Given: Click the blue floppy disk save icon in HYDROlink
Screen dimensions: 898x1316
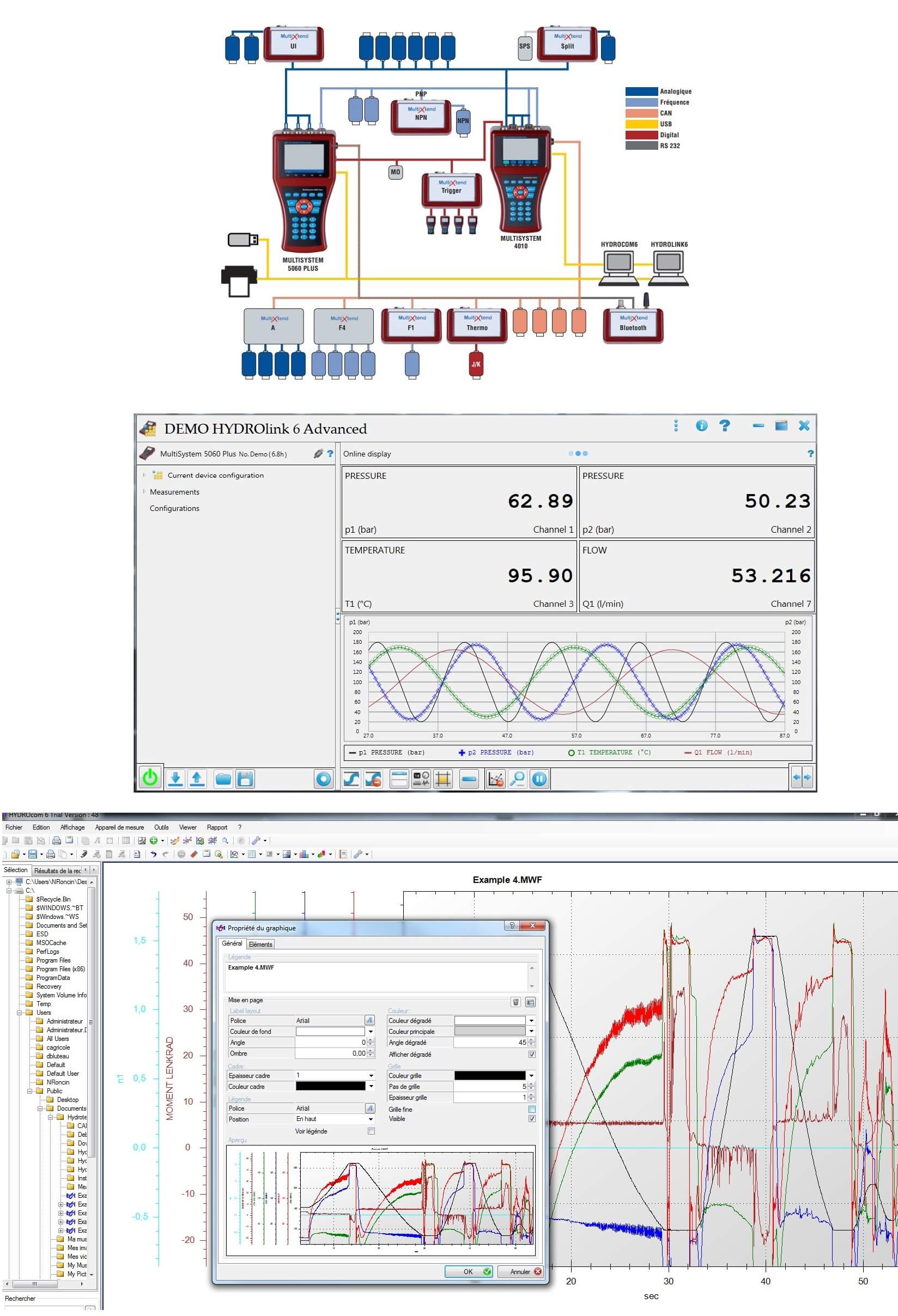Looking at the screenshot, I should (245, 778).
